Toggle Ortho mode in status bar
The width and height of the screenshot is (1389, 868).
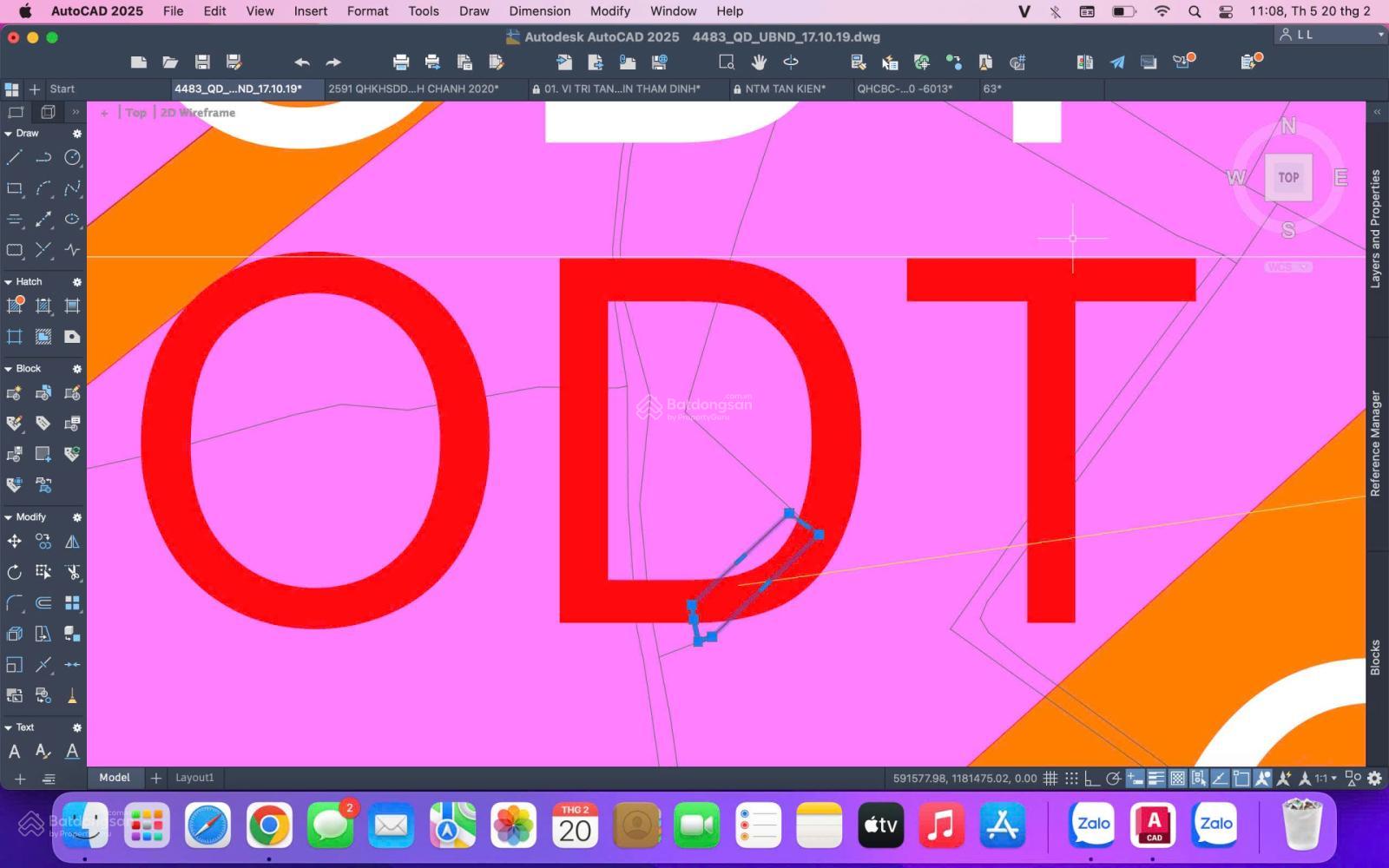(1092, 779)
